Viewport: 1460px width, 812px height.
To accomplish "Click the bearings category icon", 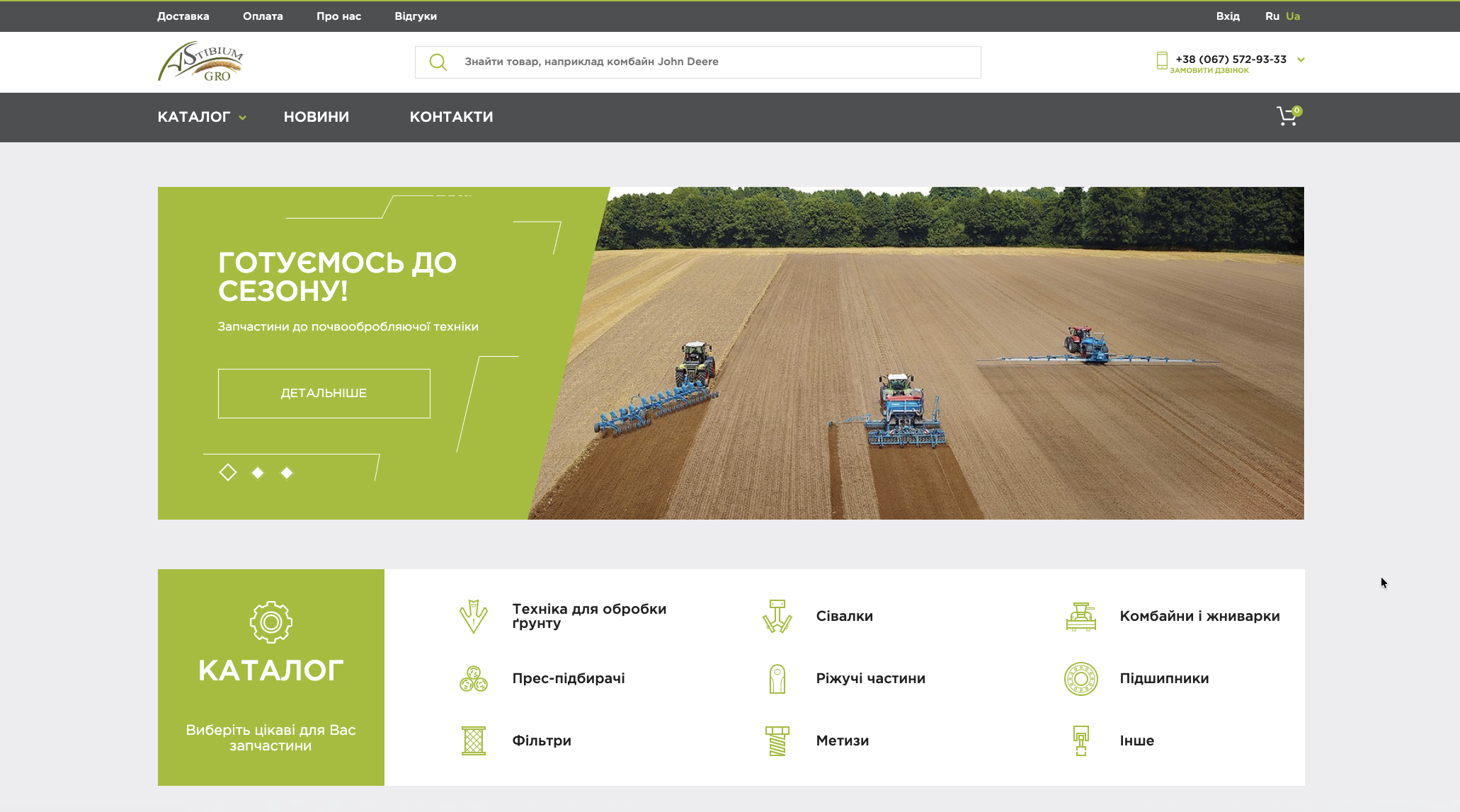I will (x=1080, y=679).
